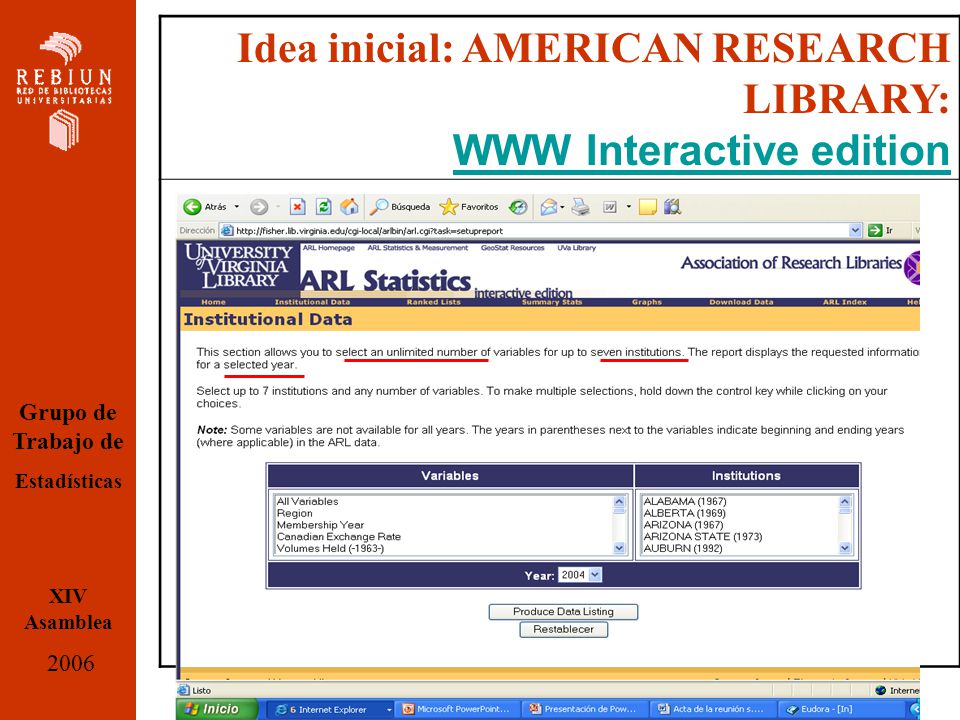Switch to Acta de la reunión taskbar item

712,710
